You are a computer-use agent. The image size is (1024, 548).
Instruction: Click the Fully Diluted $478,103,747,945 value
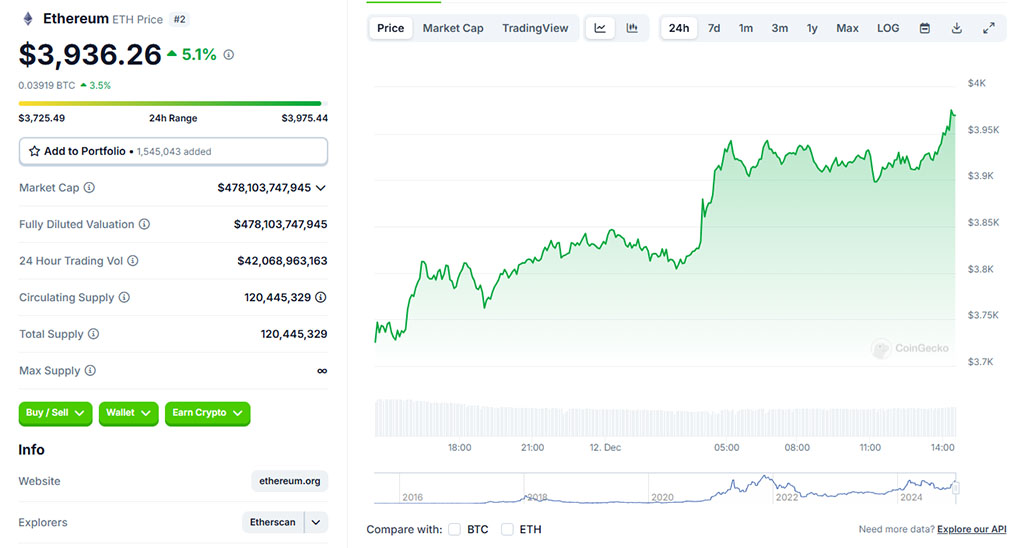pos(280,224)
